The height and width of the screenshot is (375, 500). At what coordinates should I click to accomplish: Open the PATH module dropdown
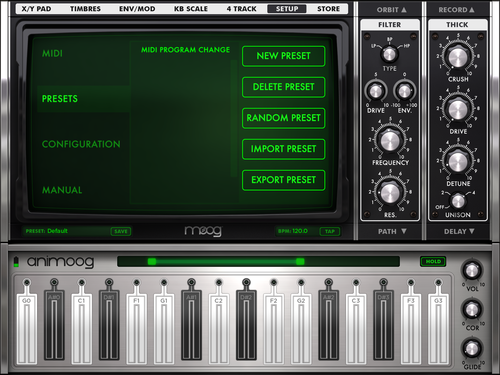pos(392,231)
